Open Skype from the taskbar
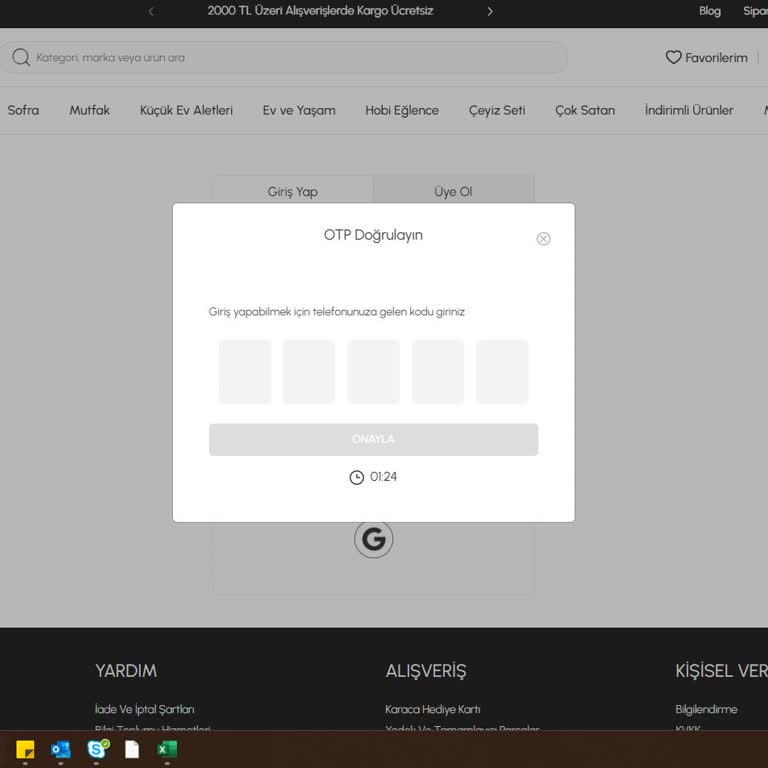This screenshot has height=768, width=768. [97, 750]
